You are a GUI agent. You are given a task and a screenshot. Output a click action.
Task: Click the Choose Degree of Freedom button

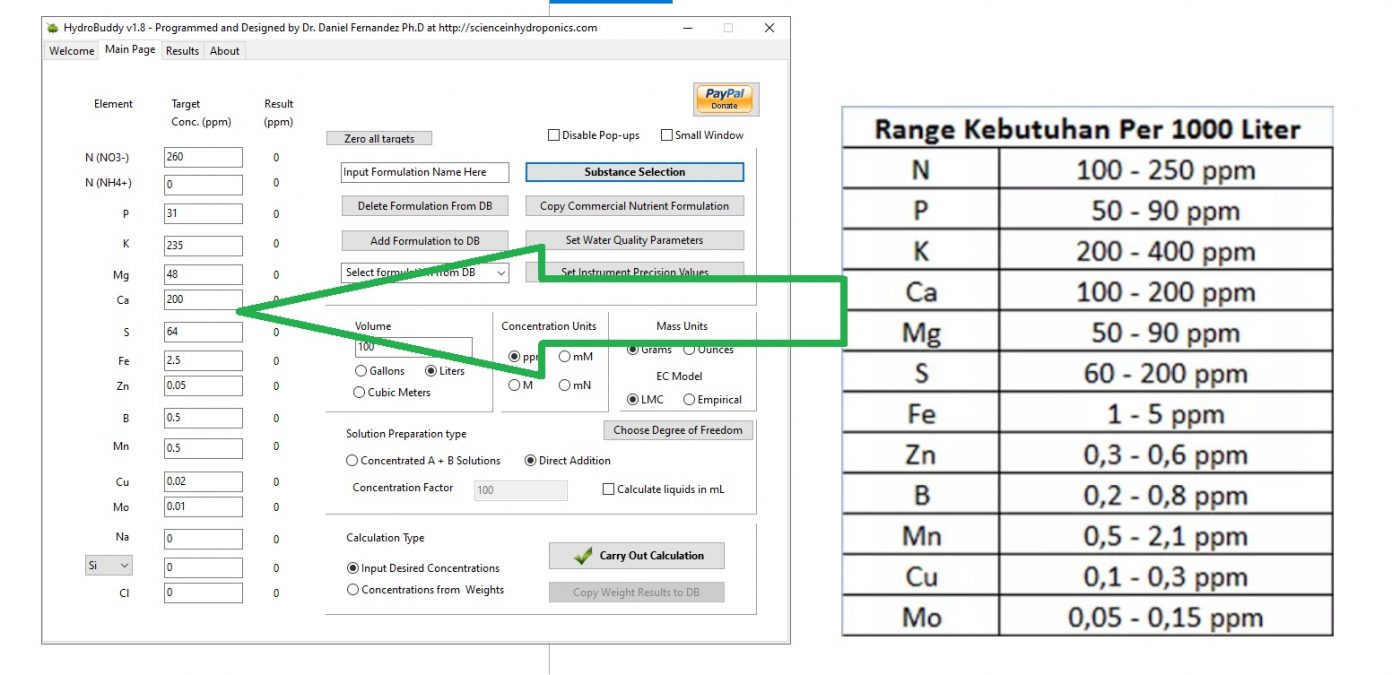pos(677,430)
